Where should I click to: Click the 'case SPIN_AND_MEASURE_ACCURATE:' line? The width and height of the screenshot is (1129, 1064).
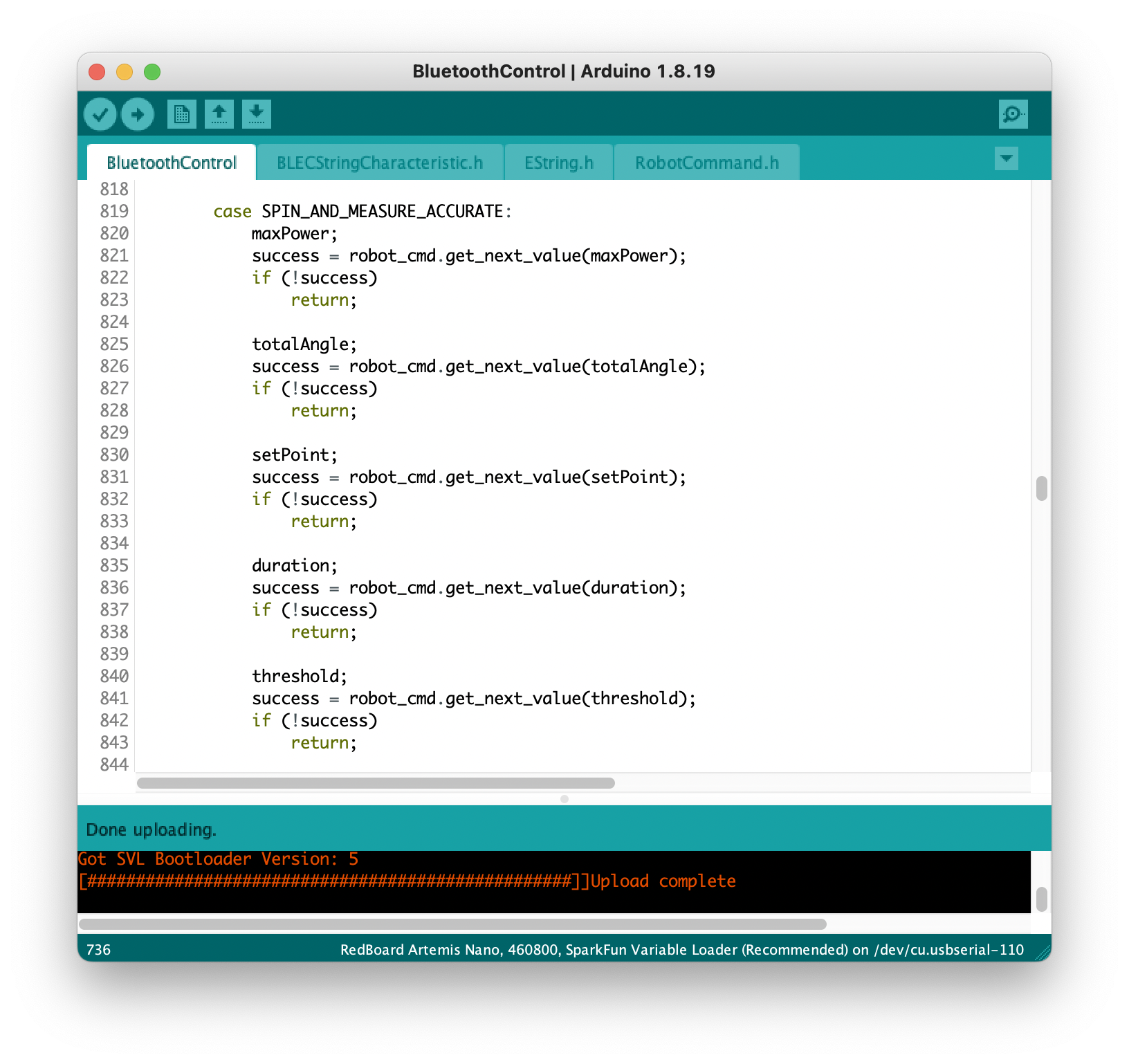click(x=362, y=212)
